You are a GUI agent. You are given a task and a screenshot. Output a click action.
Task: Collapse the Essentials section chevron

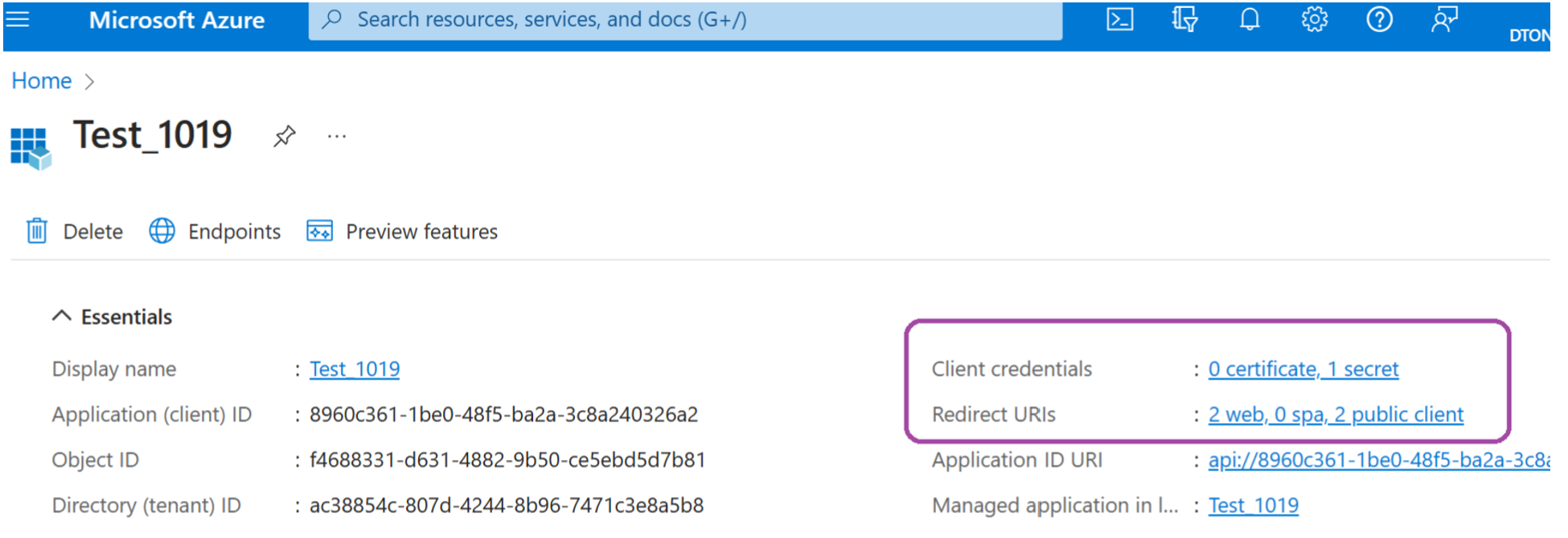click(x=62, y=316)
